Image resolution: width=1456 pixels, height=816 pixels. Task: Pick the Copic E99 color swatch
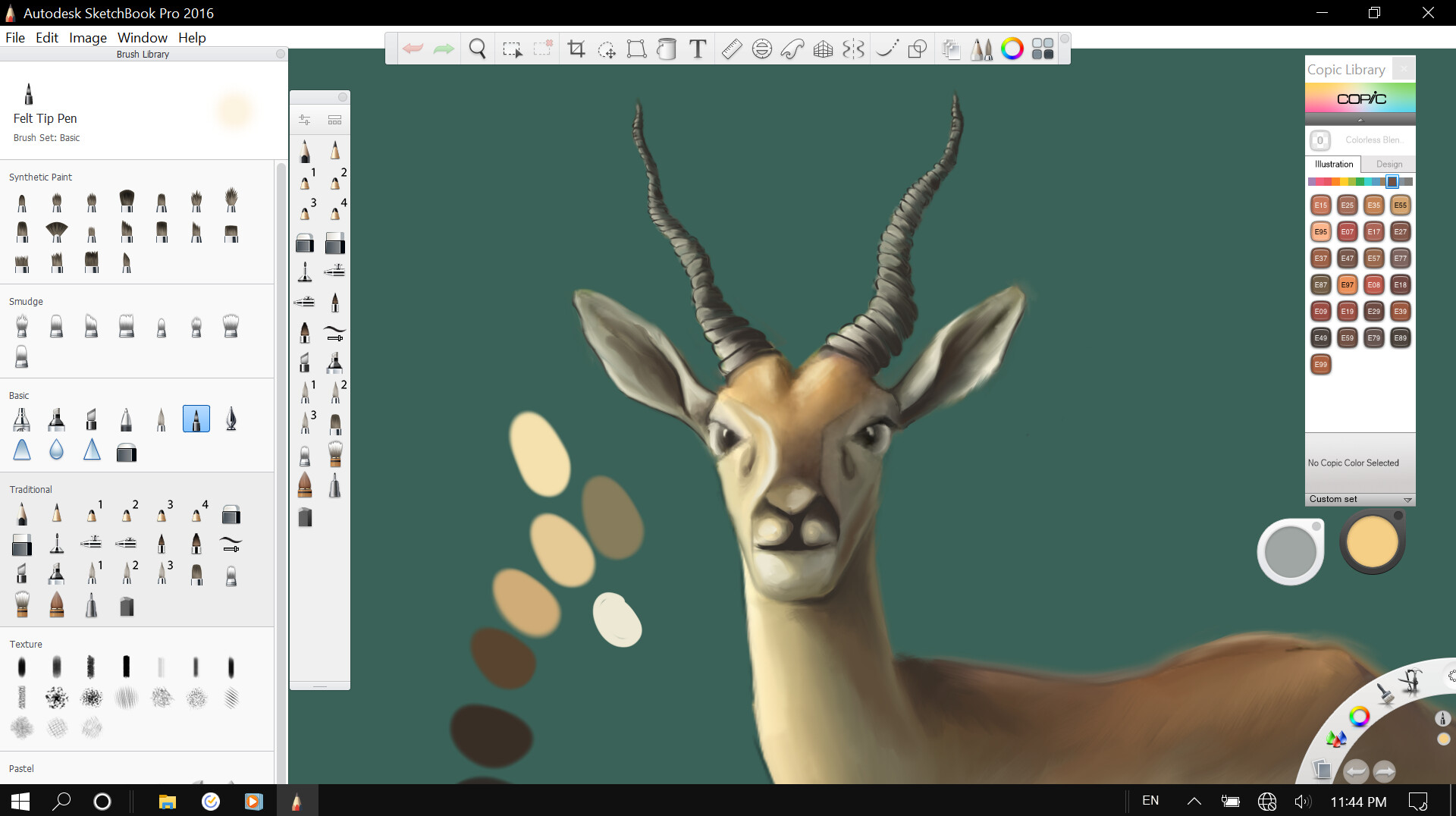(x=1321, y=364)
